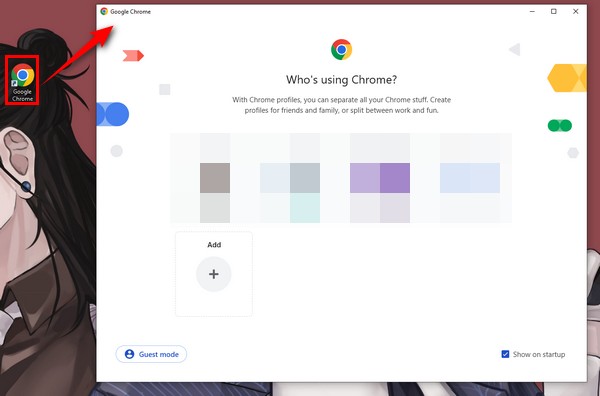
Task: Open Guest mode browsing
Action: click(x=151, y=354)
